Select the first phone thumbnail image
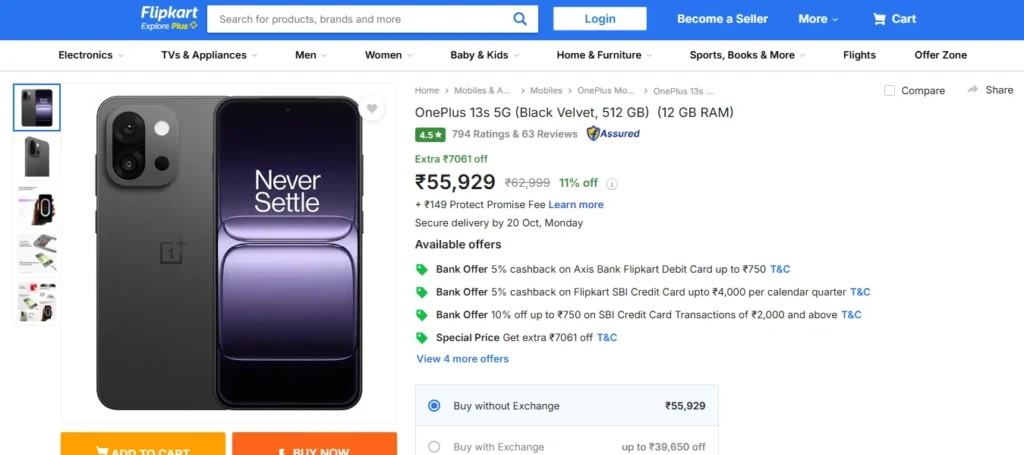 (37, 107)
